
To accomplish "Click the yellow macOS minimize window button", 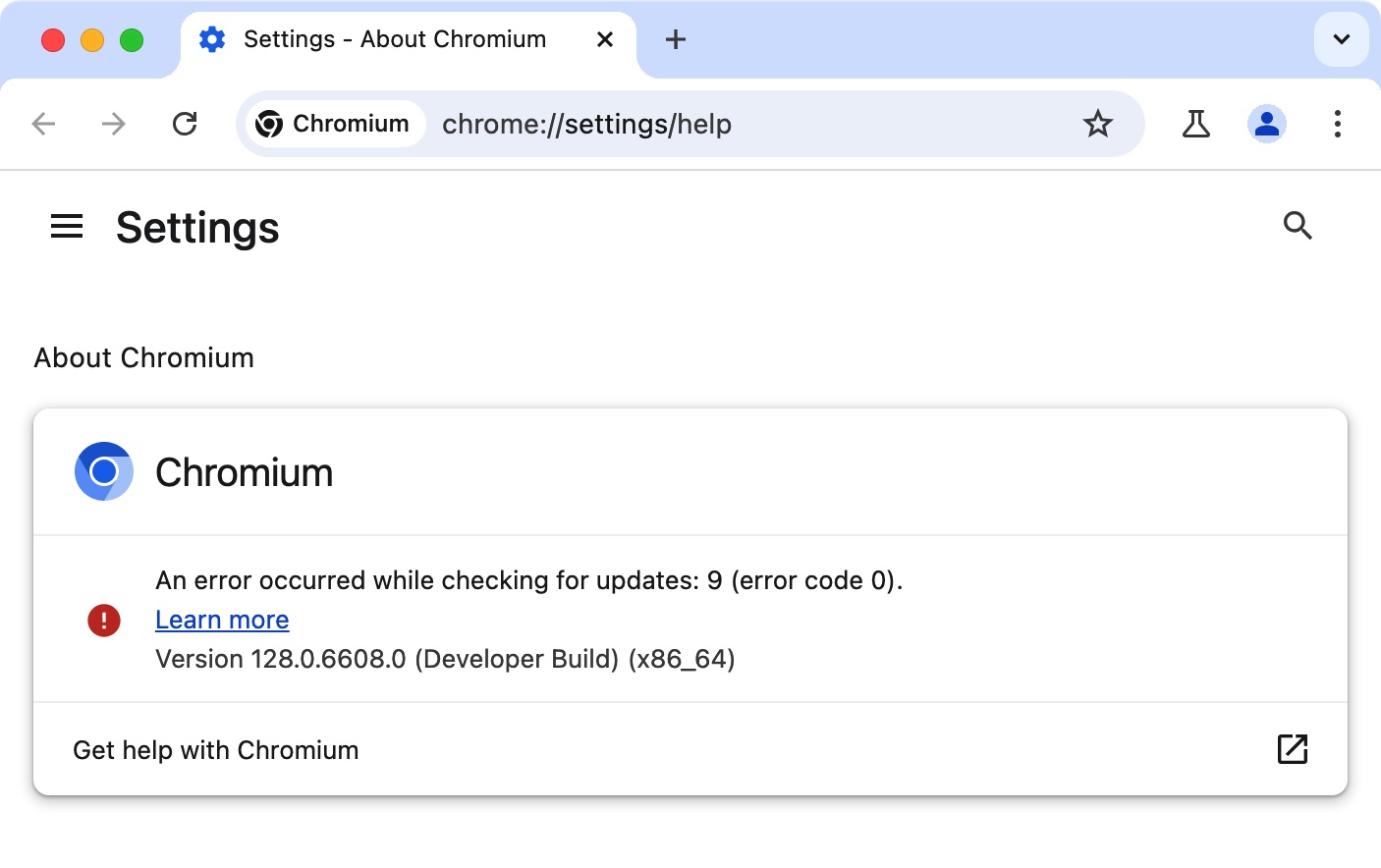I will click(92, 39).
